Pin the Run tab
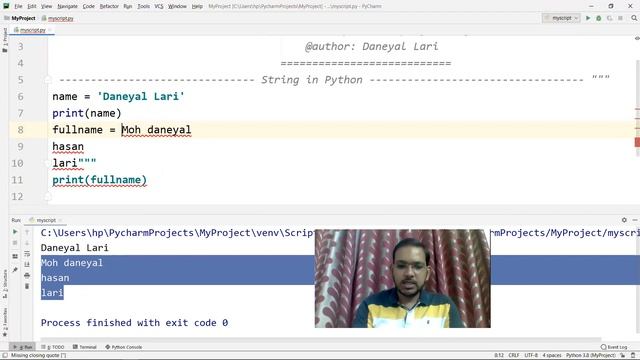Screen dimensions: 640x360 (15, 270)
